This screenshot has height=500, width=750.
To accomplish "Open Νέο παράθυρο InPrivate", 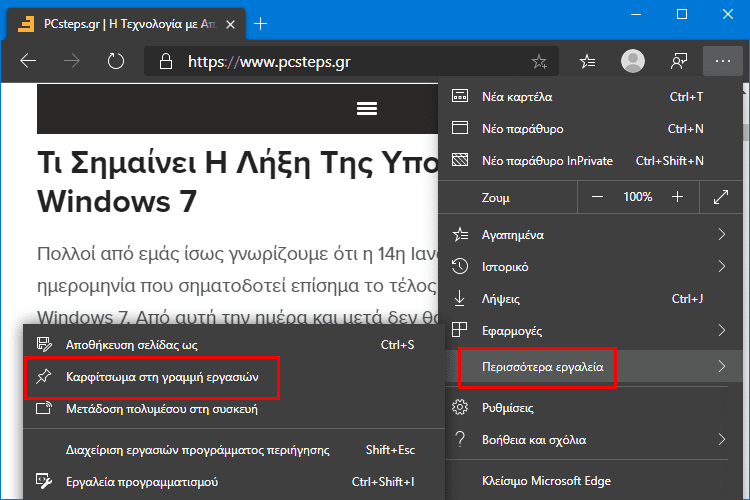I will coord(590,160).
